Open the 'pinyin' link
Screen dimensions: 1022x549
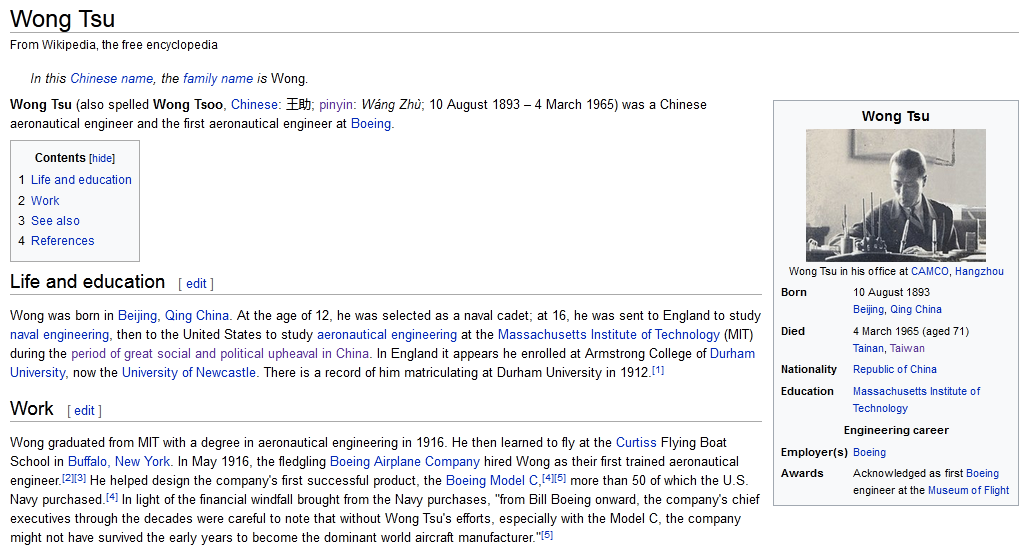[x=336, y=104]
